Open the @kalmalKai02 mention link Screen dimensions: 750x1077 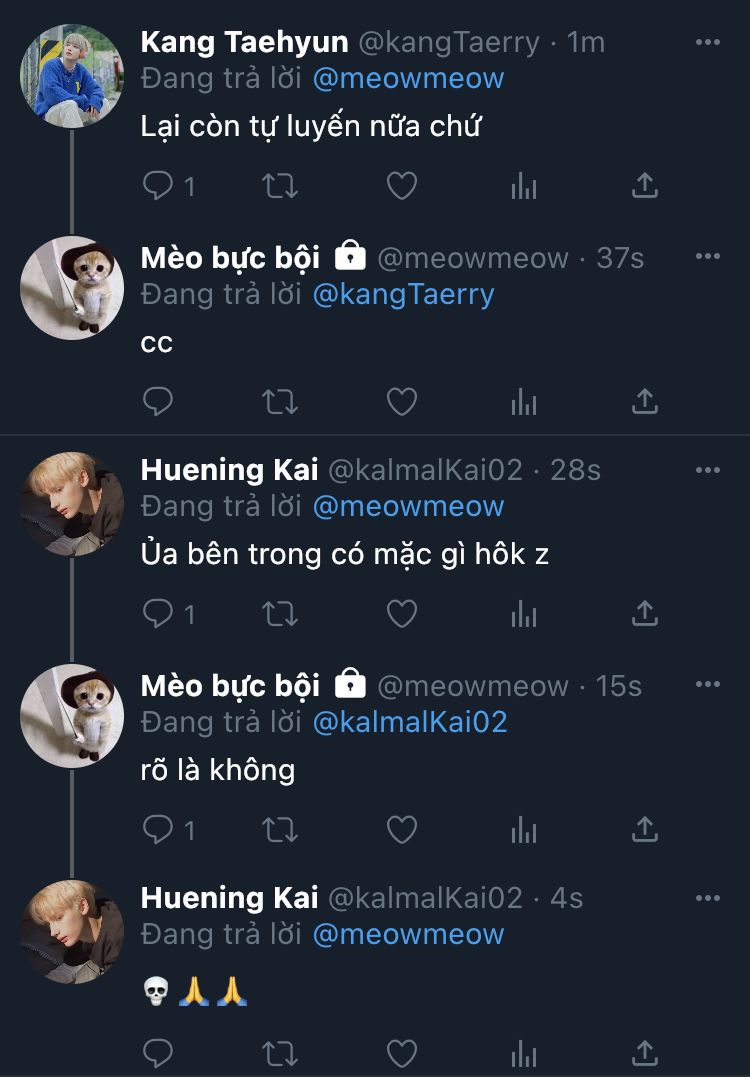pos(410,722)
